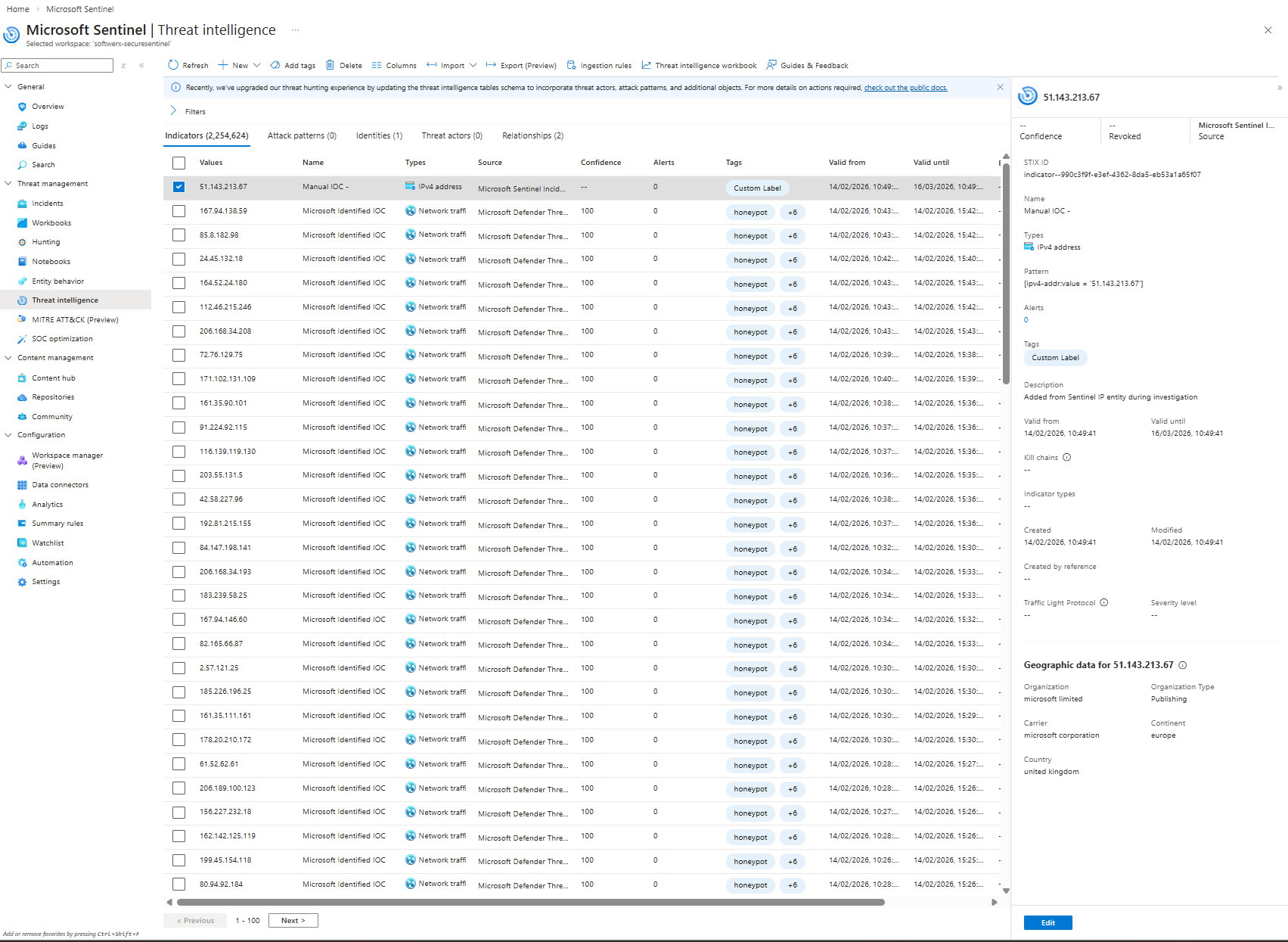Image resolution: width=1288 pixels, height=942 pixels.
Task: Open the New dropdown menu
Action: coord(240,65)
